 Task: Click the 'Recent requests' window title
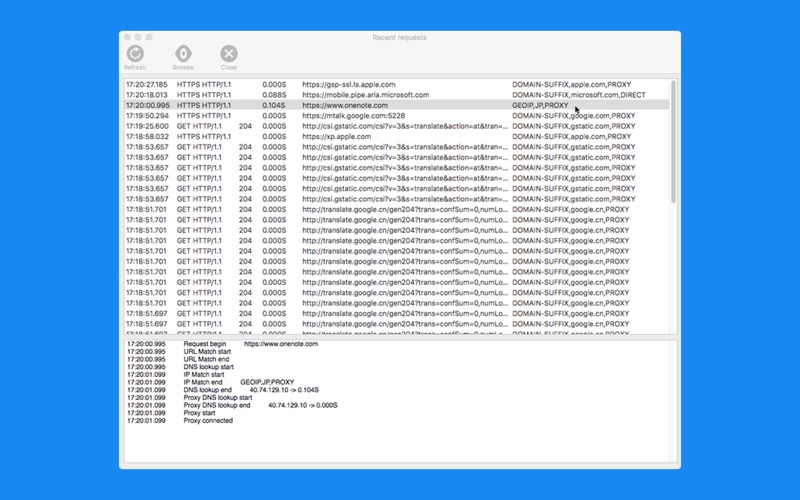tap(399, 37)
